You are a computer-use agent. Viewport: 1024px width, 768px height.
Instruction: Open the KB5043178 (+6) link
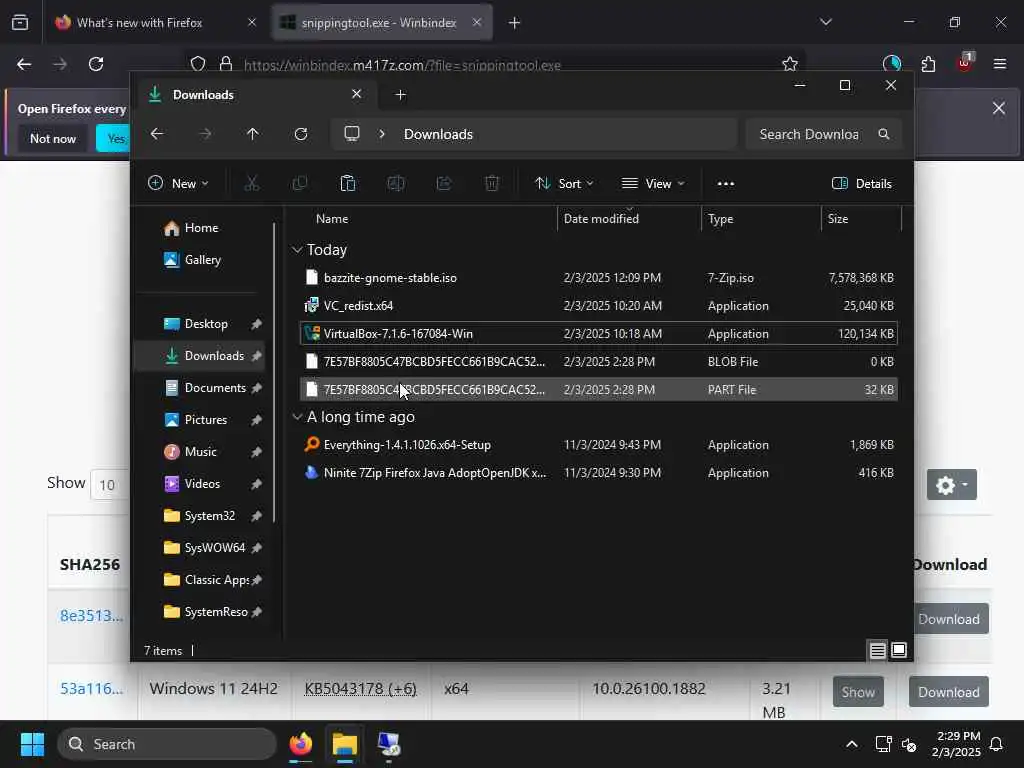(x=360, y=688)
